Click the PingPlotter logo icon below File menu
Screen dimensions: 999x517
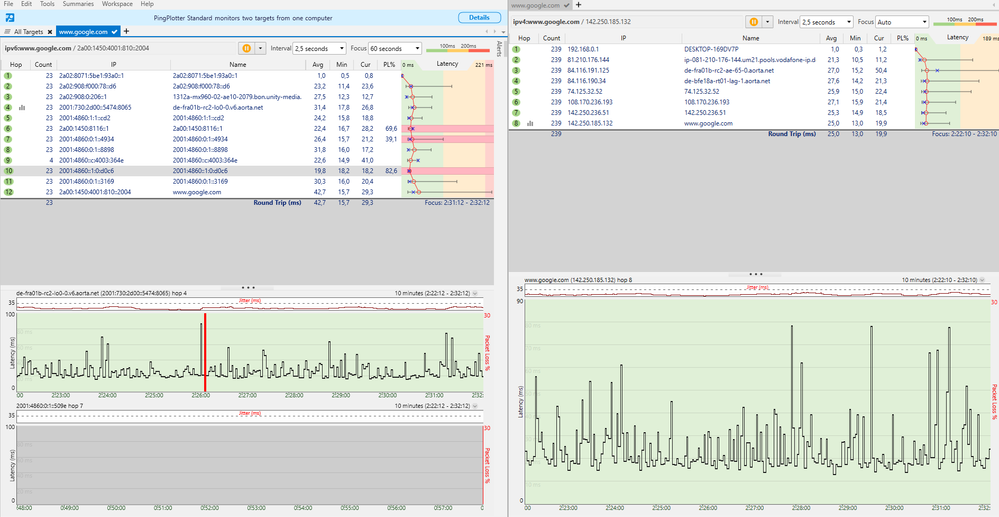coord(9,18)
